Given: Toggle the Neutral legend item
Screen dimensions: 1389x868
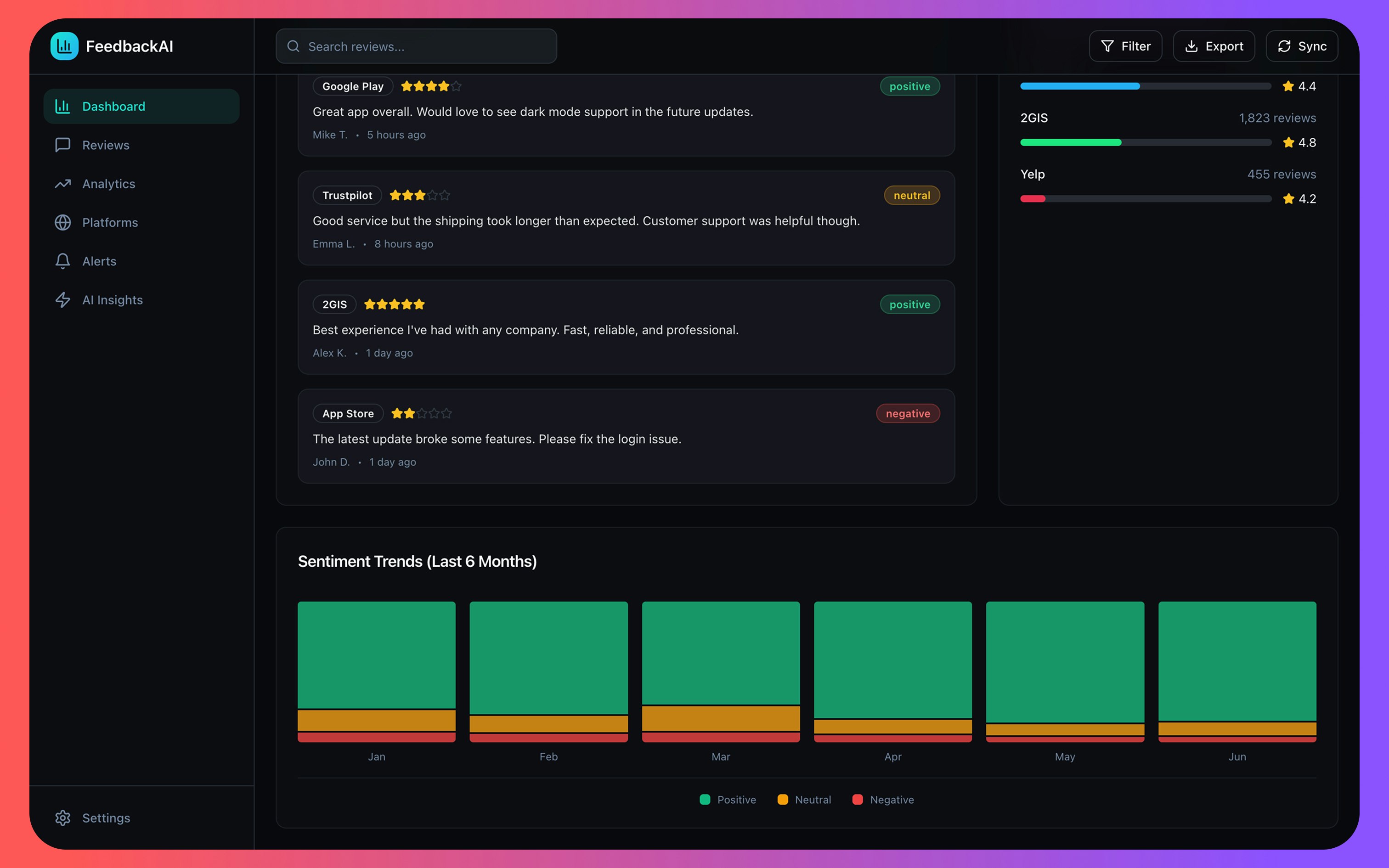Looking at the screenshot, I should 803,799.
